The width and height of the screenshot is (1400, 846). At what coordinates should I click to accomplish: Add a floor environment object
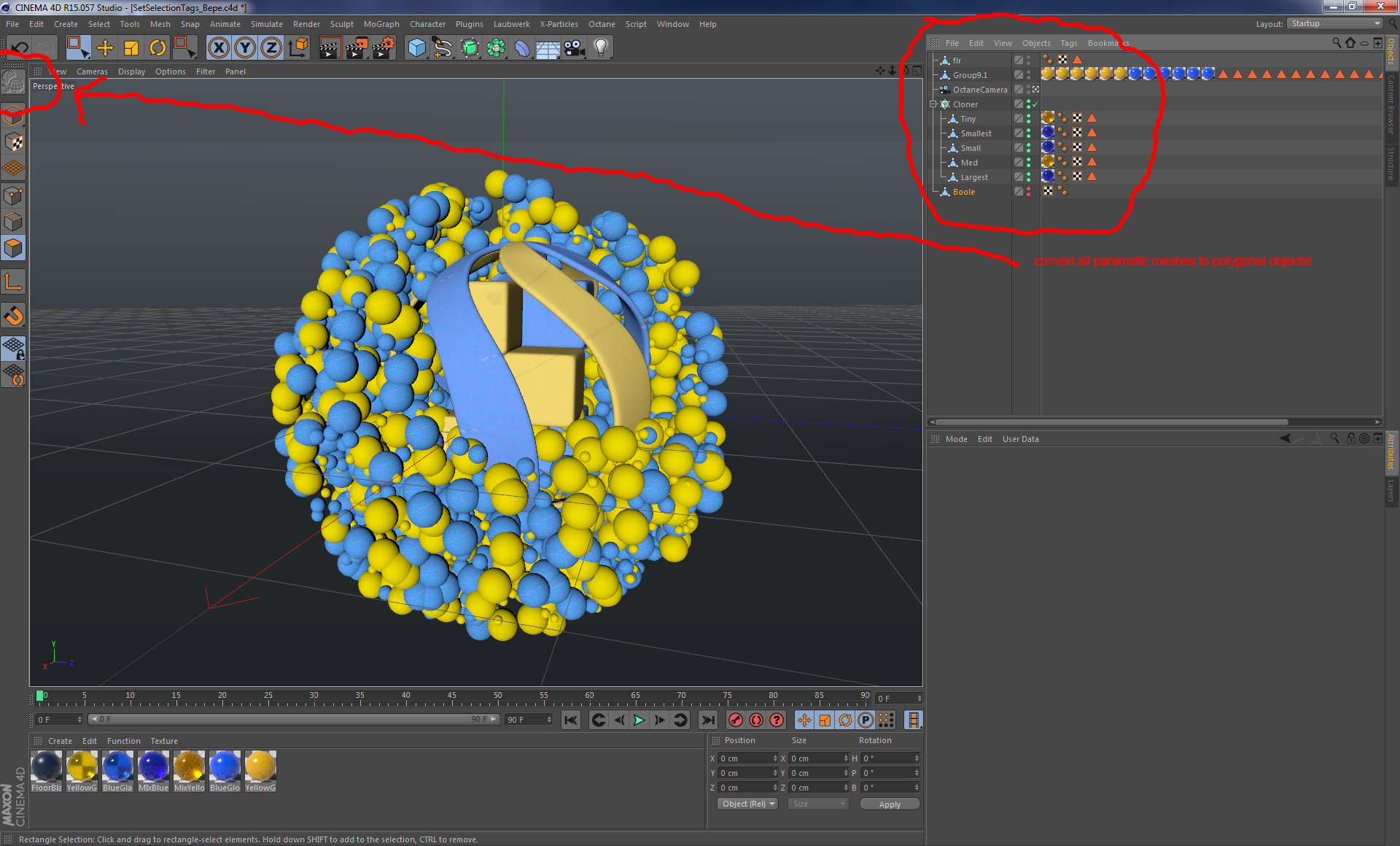point(548,48)
